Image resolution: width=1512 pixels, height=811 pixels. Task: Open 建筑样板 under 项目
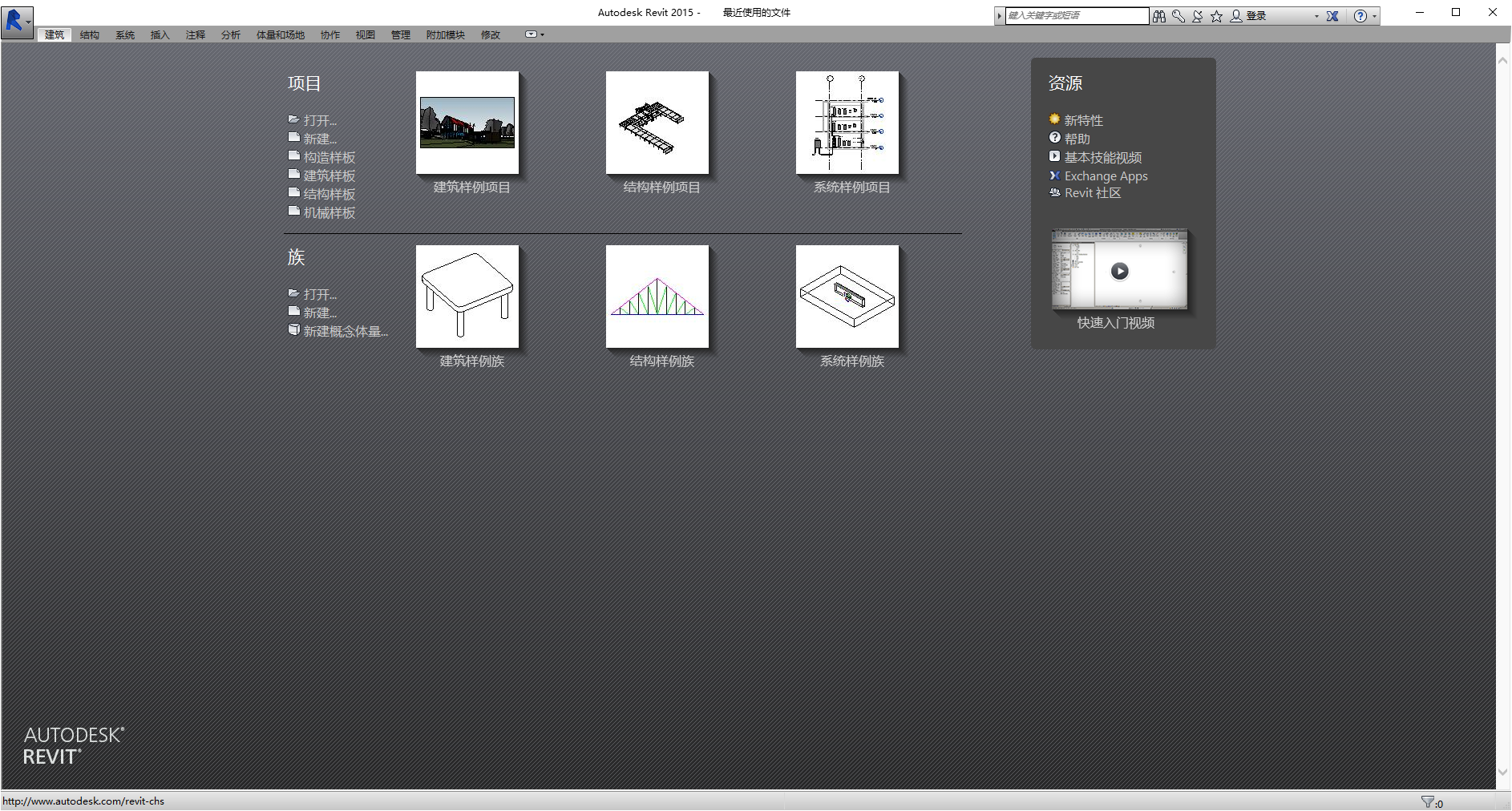(x=329, y=175)
